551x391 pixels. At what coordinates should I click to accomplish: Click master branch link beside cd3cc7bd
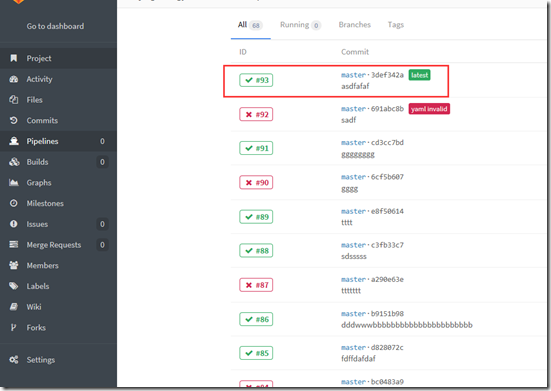(354, 143)
